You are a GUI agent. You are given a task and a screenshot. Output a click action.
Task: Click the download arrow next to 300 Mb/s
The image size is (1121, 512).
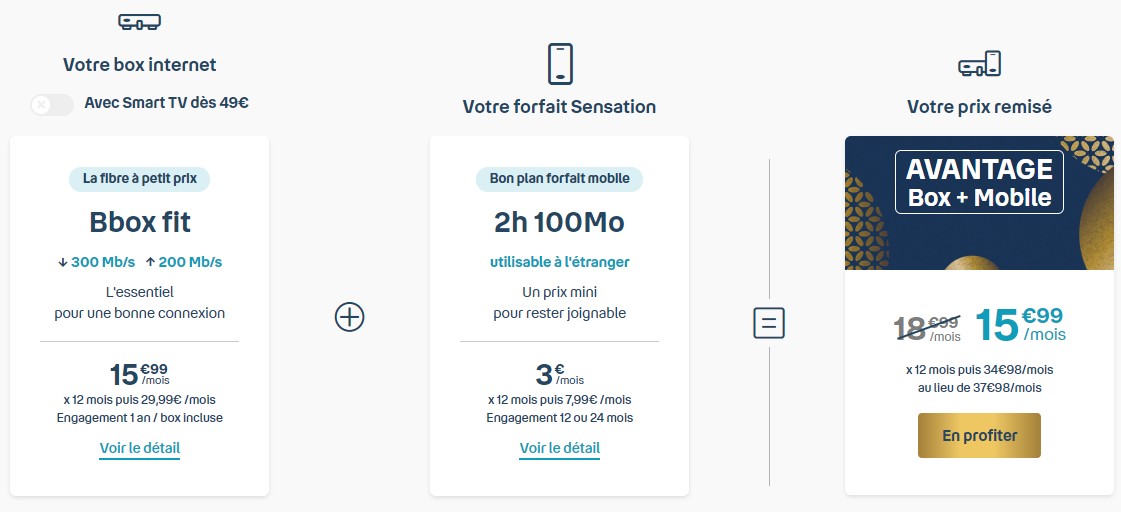coord(63,262)
